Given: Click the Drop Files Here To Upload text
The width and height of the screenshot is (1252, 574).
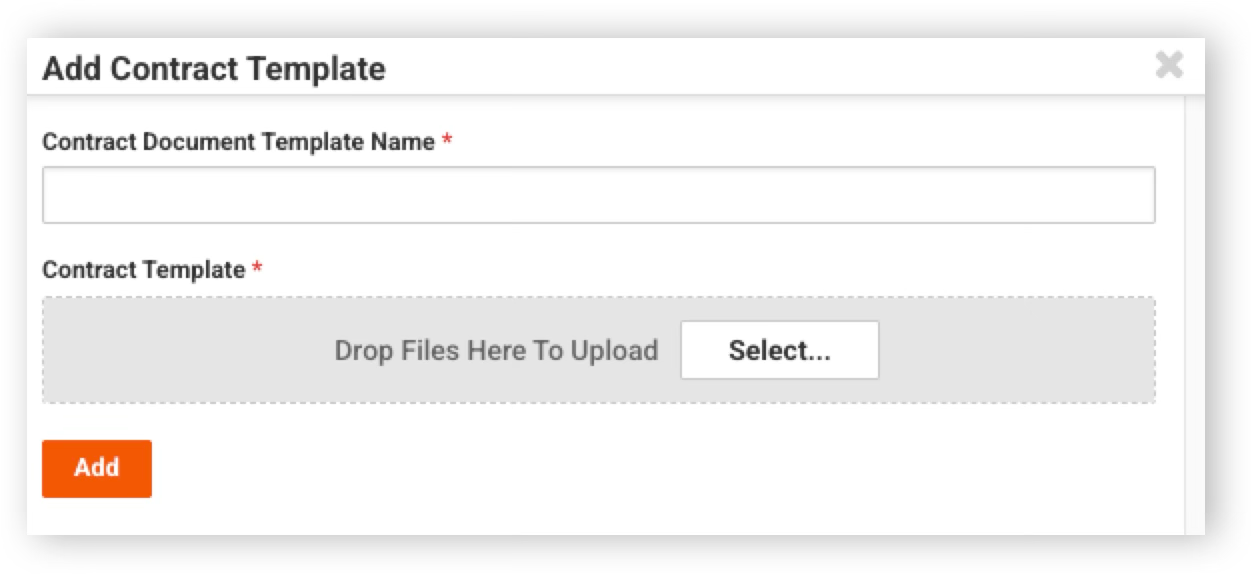Looking at the screenshot, I should click(x=496, y=351).
